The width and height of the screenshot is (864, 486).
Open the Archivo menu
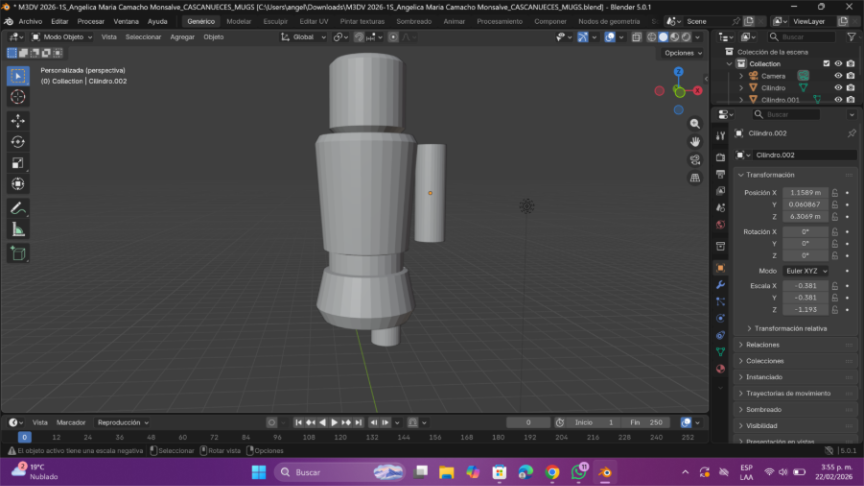30,21
